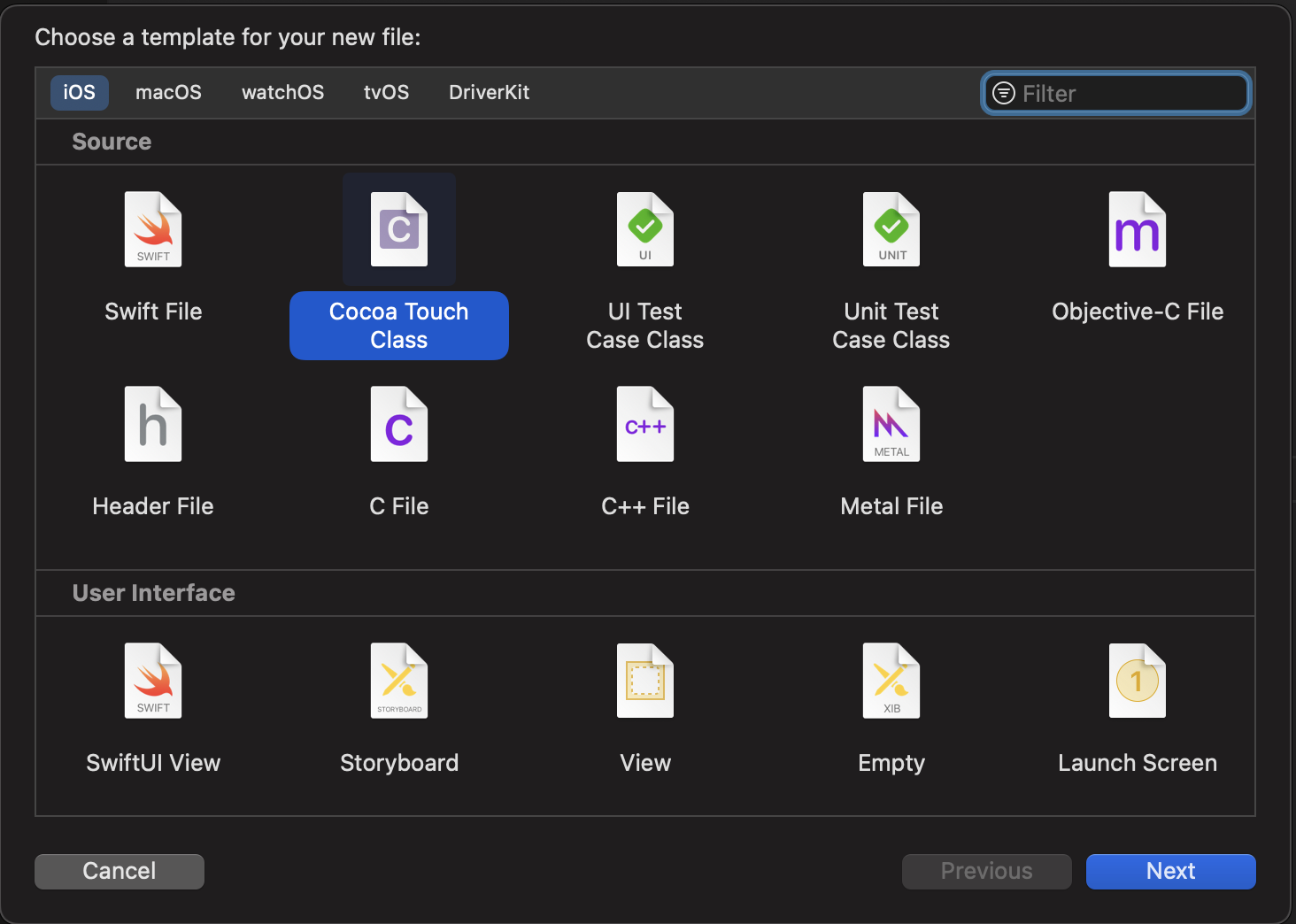Click the 'C File' label
The image size is (1296, 924).
click(x=399, y=506)
